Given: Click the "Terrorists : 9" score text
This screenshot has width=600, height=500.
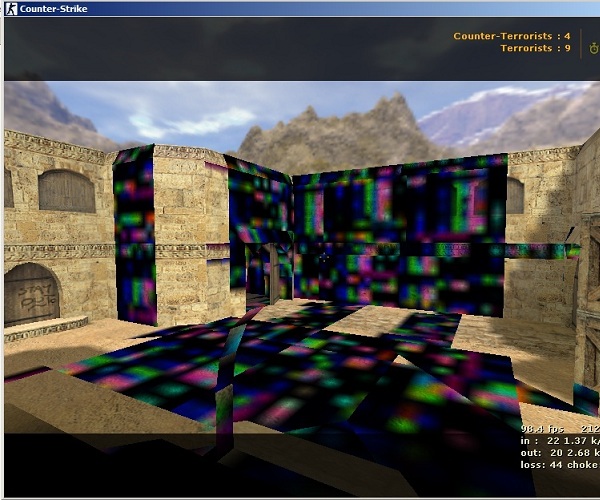Looking at the screenshot, I should (535, 48).
